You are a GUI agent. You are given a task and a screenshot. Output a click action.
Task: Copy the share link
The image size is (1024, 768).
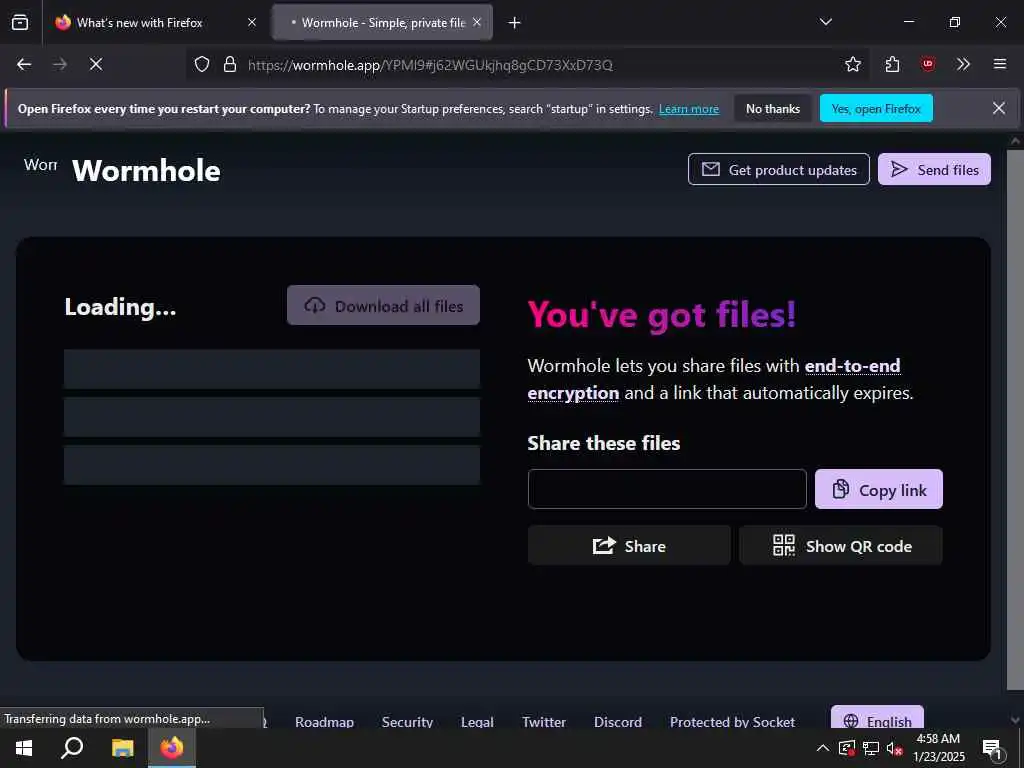coord(878,489)
